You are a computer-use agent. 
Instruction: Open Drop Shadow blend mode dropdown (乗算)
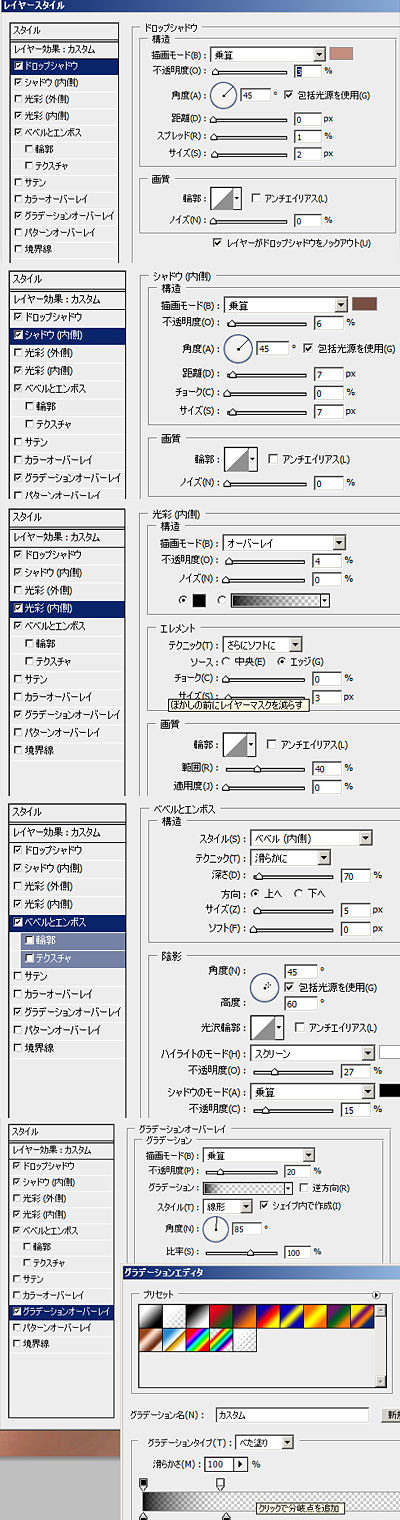point(269,54)
